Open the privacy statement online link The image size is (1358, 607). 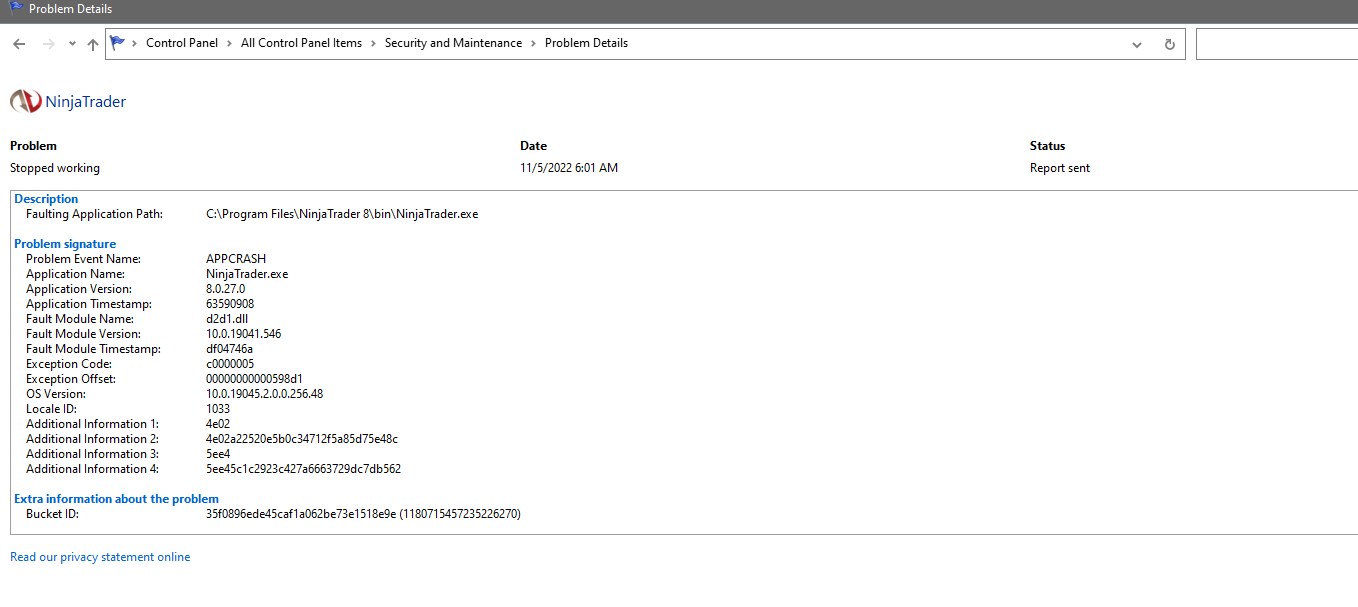pos(100,557)
